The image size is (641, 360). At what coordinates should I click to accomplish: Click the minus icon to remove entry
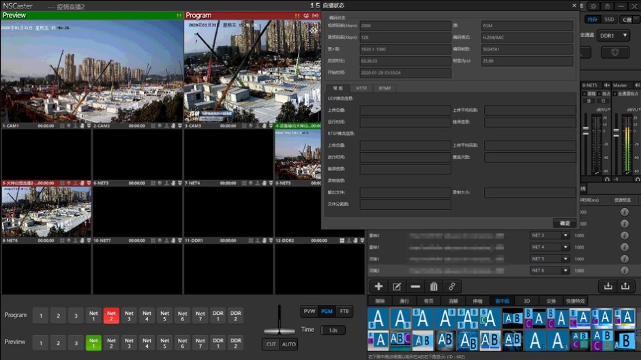point(415,286)
